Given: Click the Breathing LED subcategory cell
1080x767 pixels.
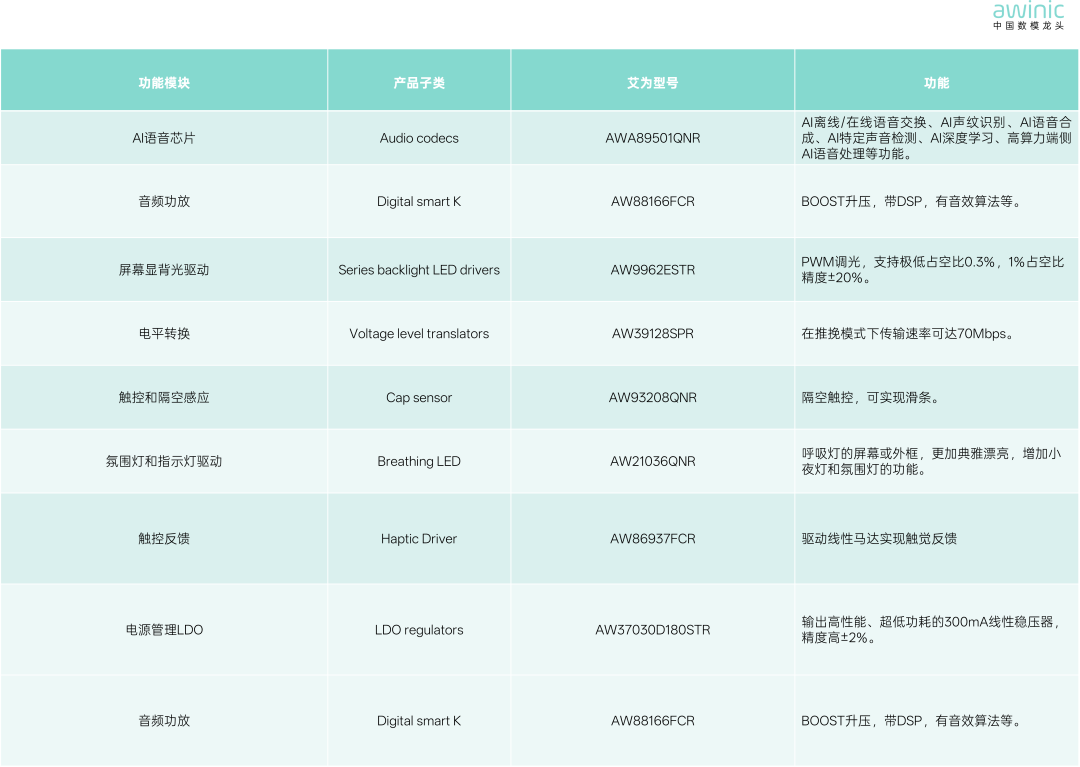Looking at the screenshot, I should click(x=419, y=461).
